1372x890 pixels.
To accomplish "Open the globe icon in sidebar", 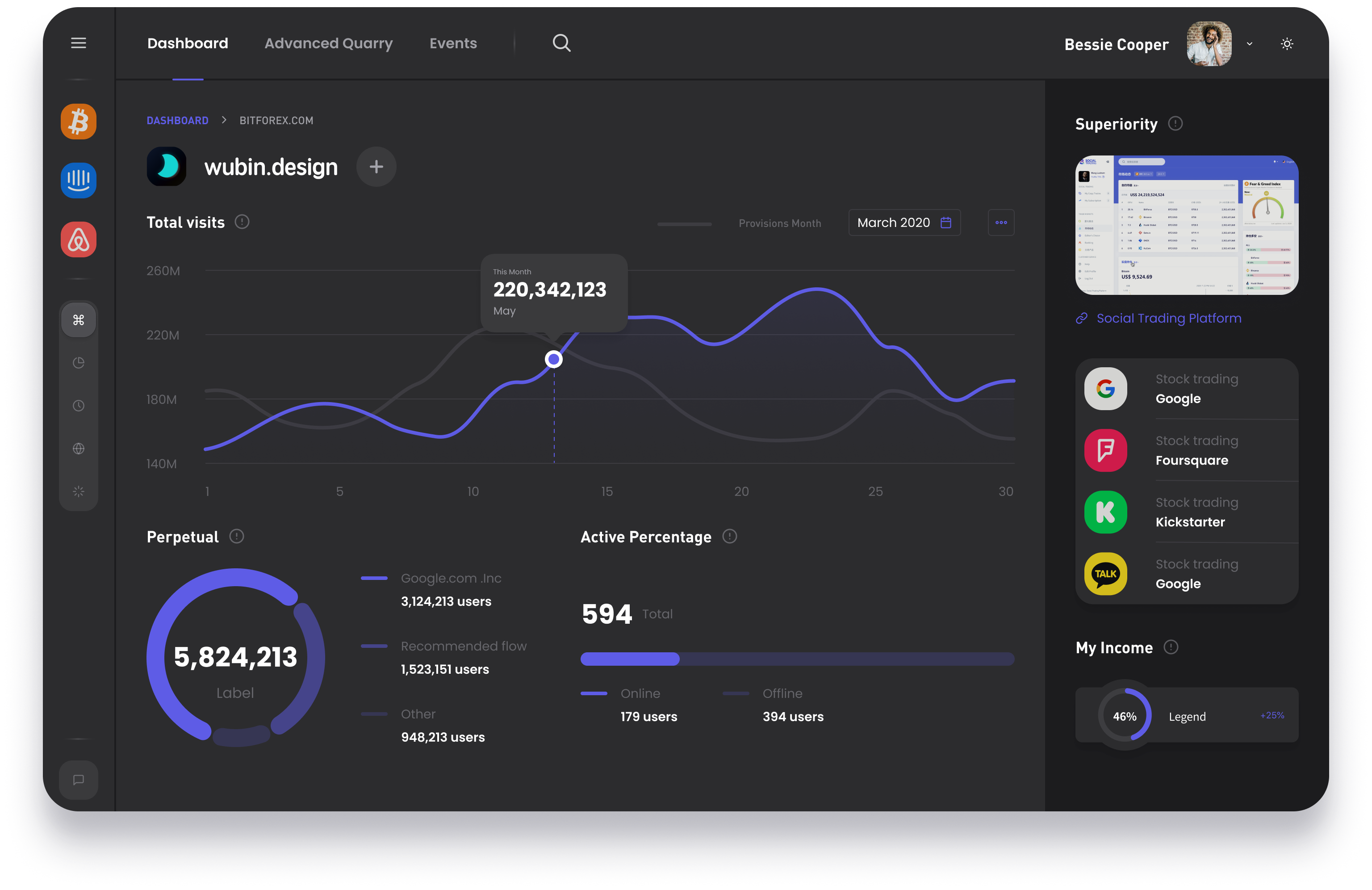I will pyautogui.click(x=79, y=449).
